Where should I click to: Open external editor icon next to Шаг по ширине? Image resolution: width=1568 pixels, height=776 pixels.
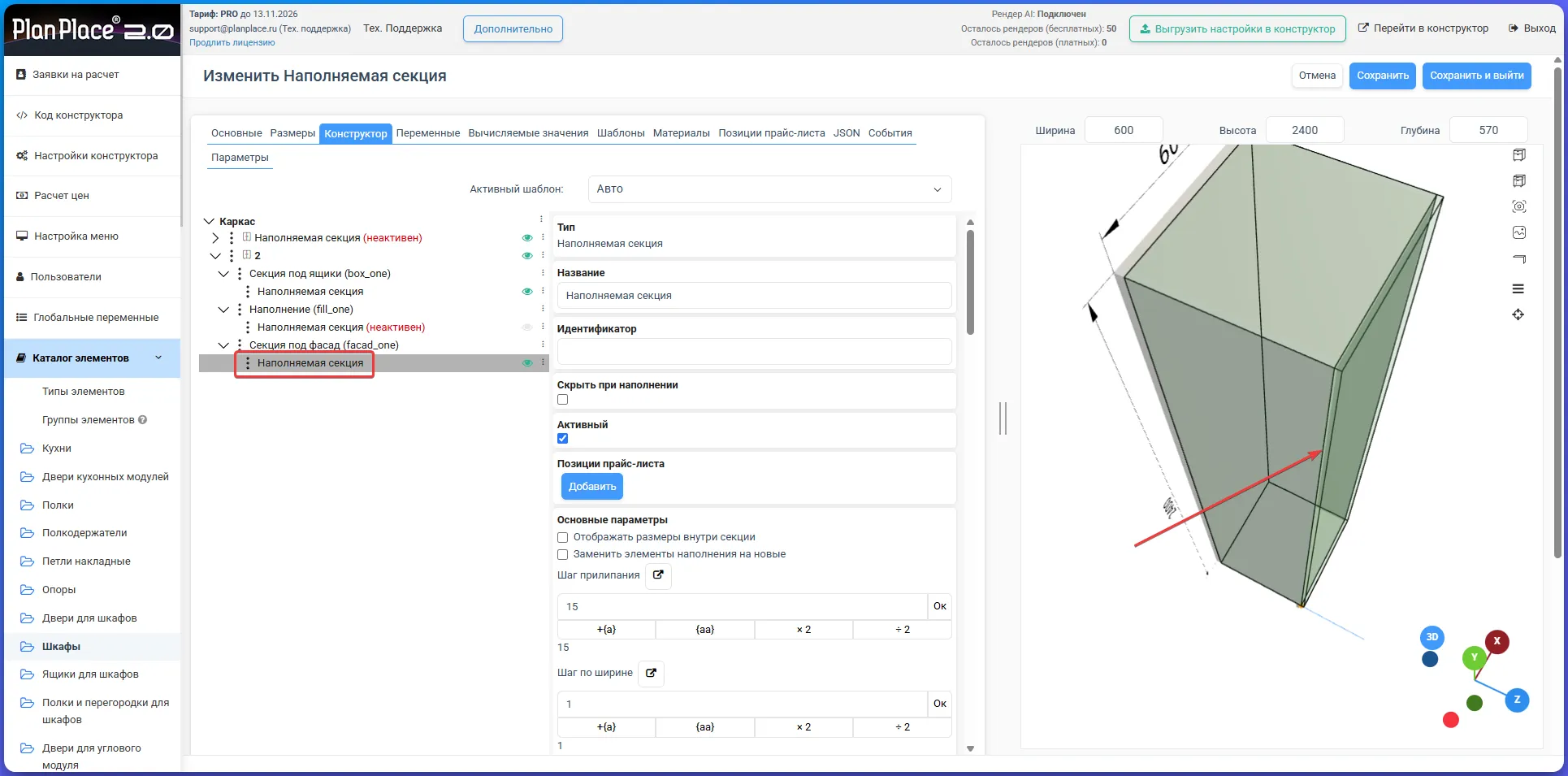click(651, 673)
